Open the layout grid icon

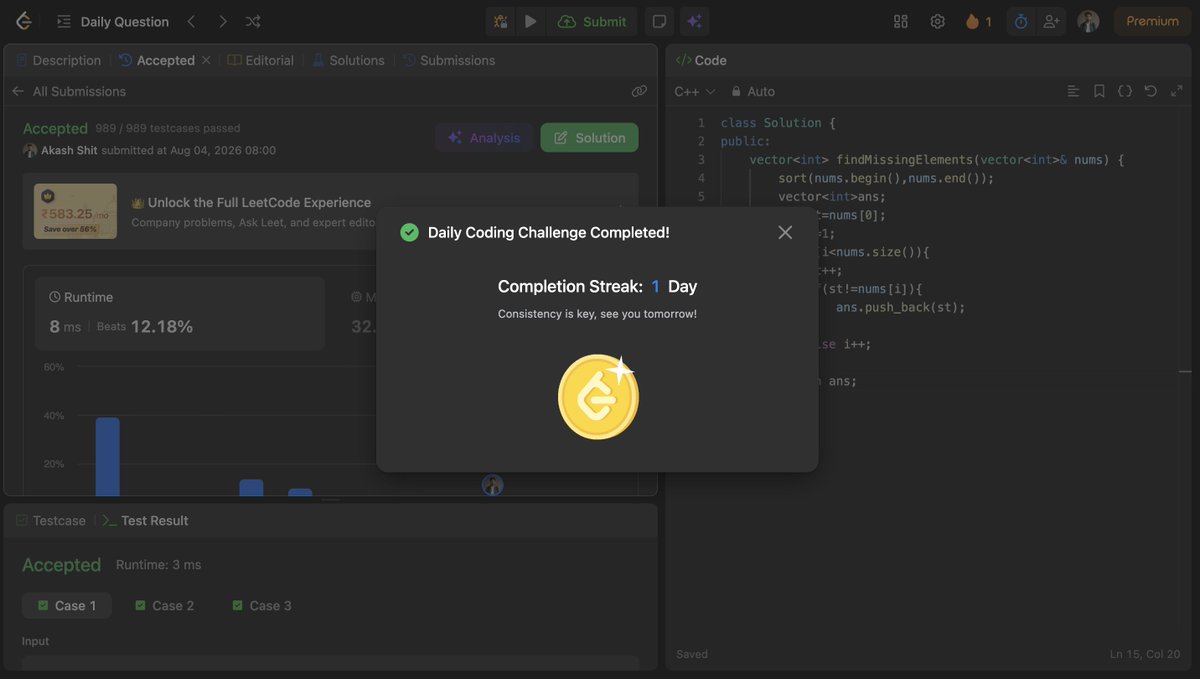[901, 21]
